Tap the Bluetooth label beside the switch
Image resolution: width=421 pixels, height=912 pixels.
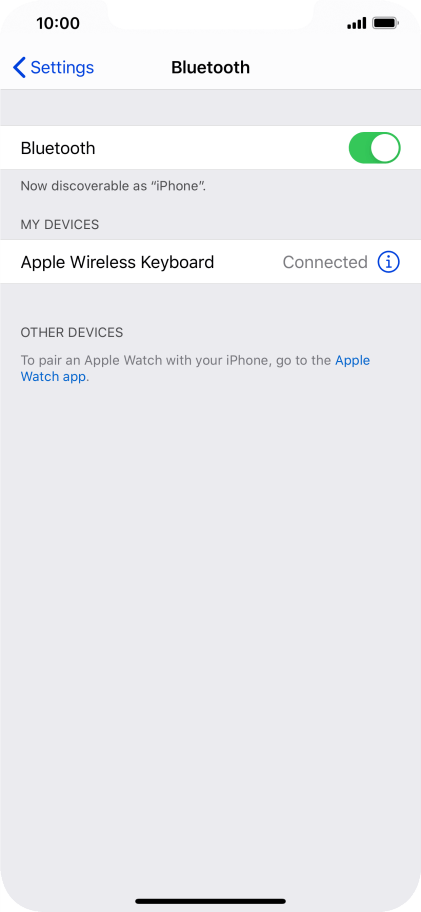[x=58, y=148]
